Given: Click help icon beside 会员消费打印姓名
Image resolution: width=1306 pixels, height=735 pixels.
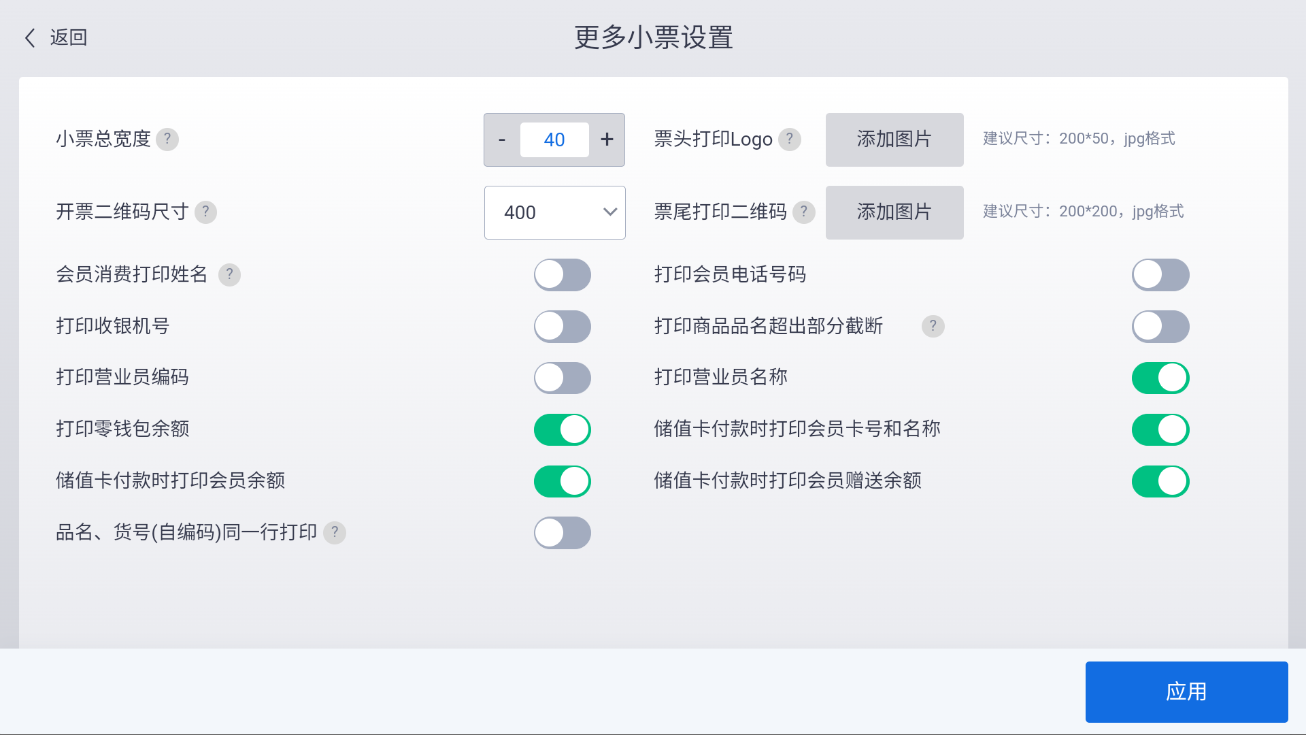Looking at the screenshot, I should (230, 275).
